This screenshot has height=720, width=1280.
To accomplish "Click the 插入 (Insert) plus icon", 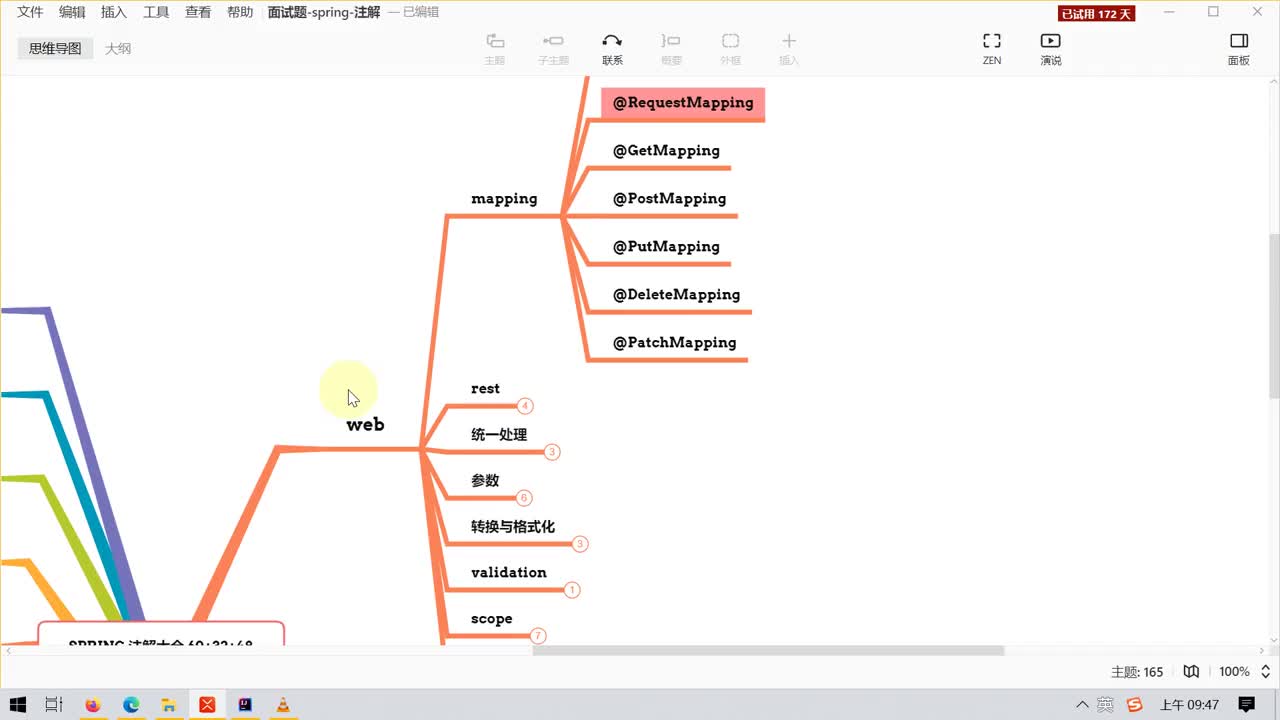I will pos(789,41).
